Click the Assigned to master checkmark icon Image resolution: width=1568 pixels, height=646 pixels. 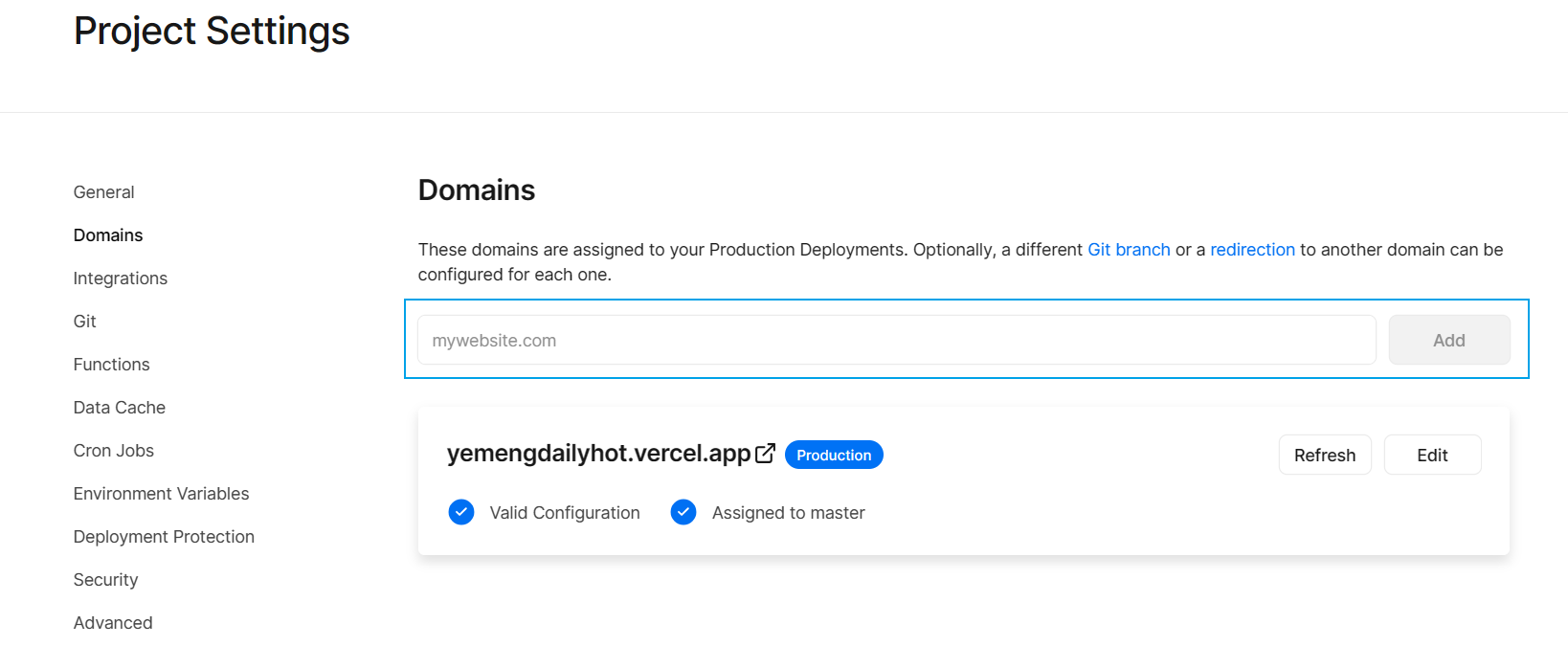coord(683,512)
